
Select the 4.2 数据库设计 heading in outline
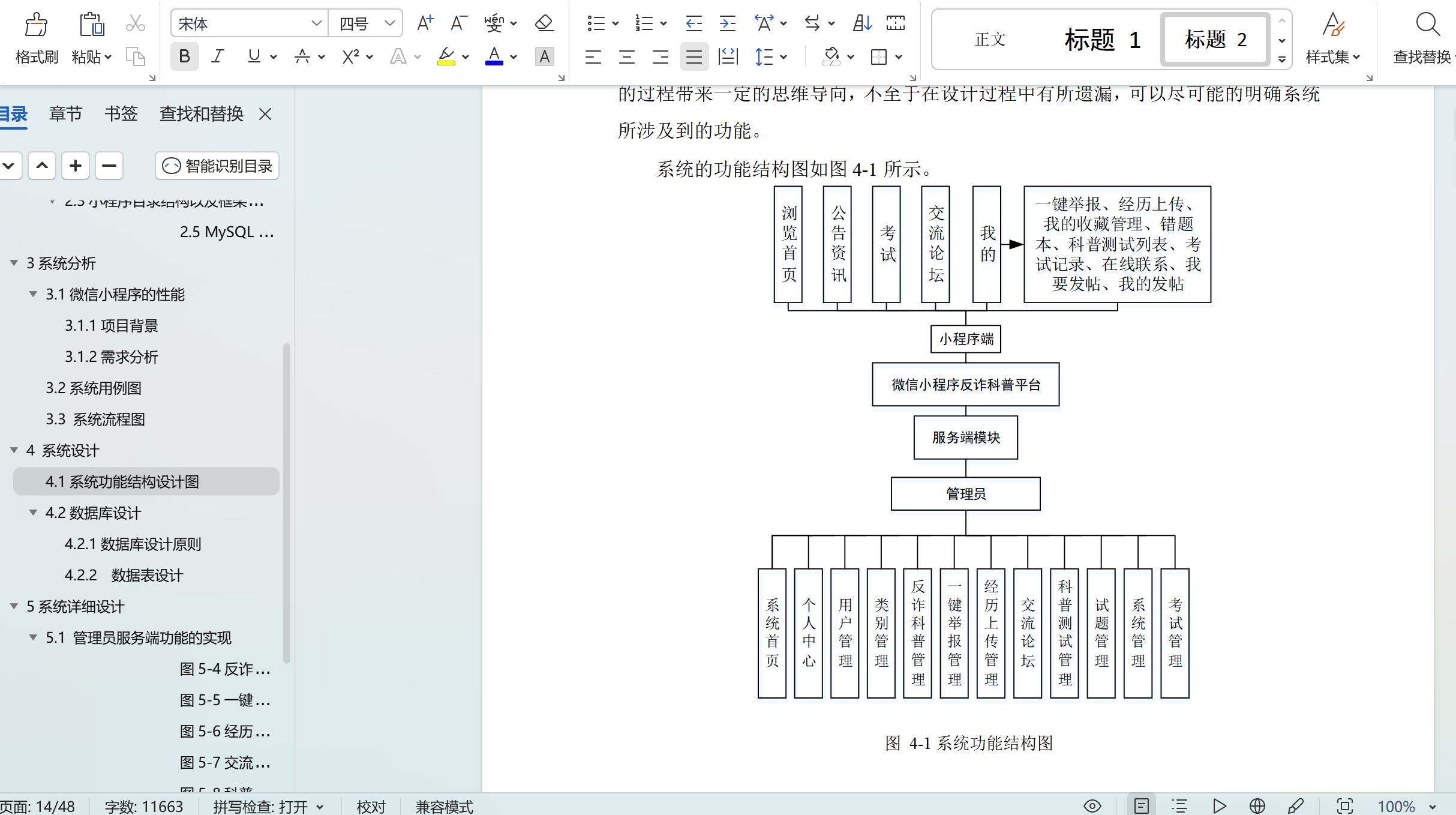point(93,513)
